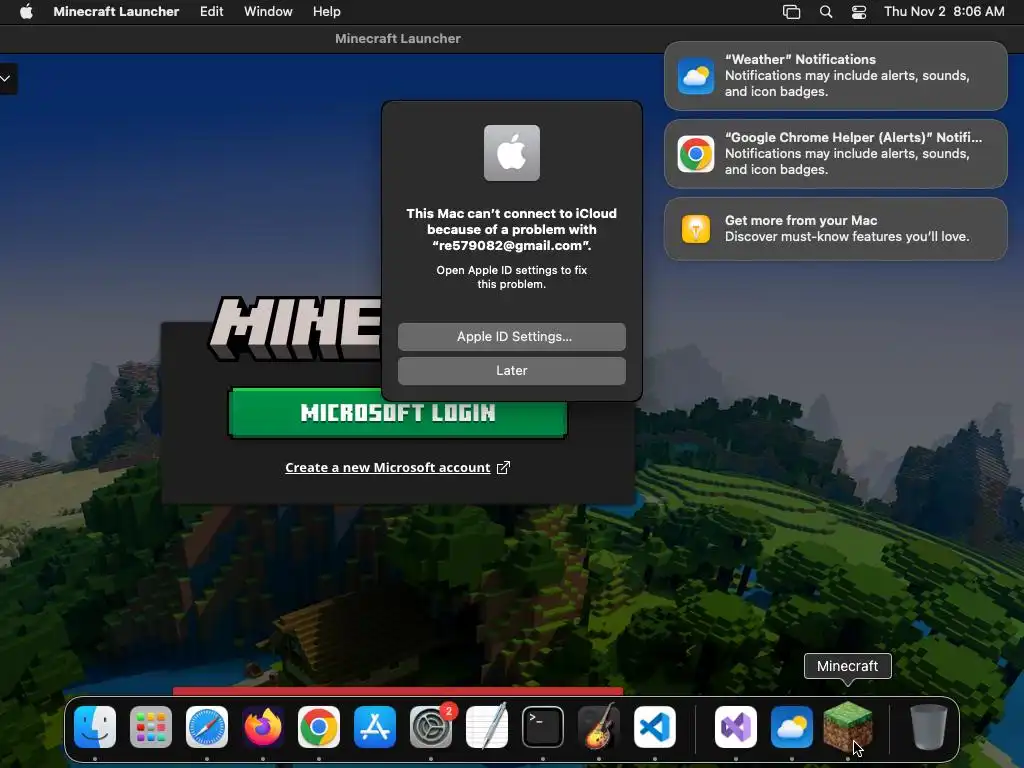Screen dimensions: 1024x768
Task: Open Visual Studio Code in the dock
Action: tap(655, 726)
